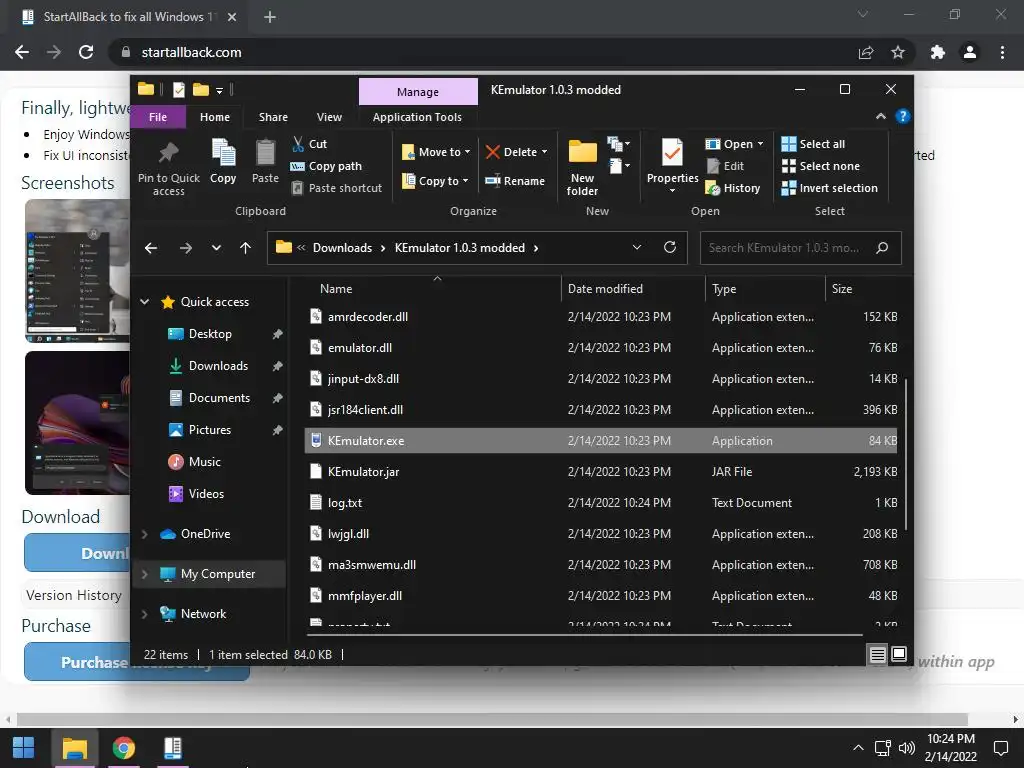This screenshot has width=1024, height=768.
Task: Open Chrome from the taskbar
Action: (123, 748)
